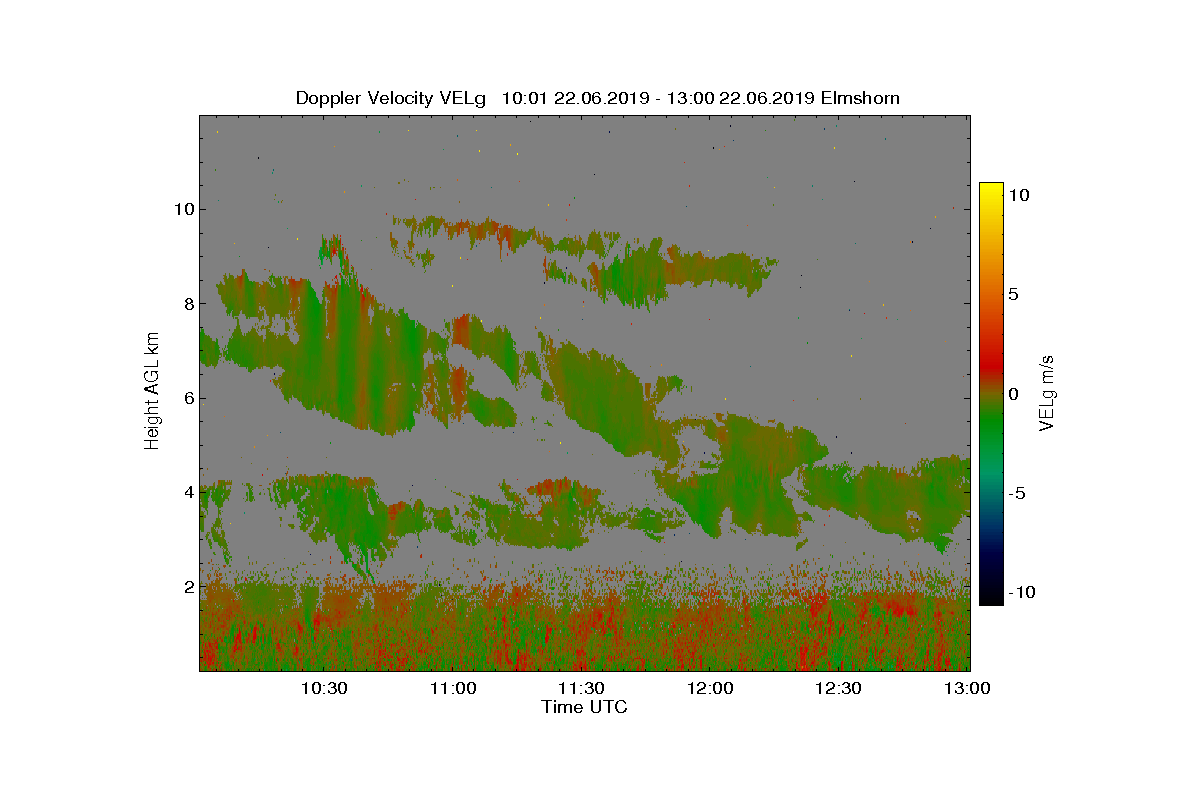Image resolution: width=1200 pixels, height=800 pixels.
Task: Click the colorbar tick value 0
Action: tap(1013, 394)
